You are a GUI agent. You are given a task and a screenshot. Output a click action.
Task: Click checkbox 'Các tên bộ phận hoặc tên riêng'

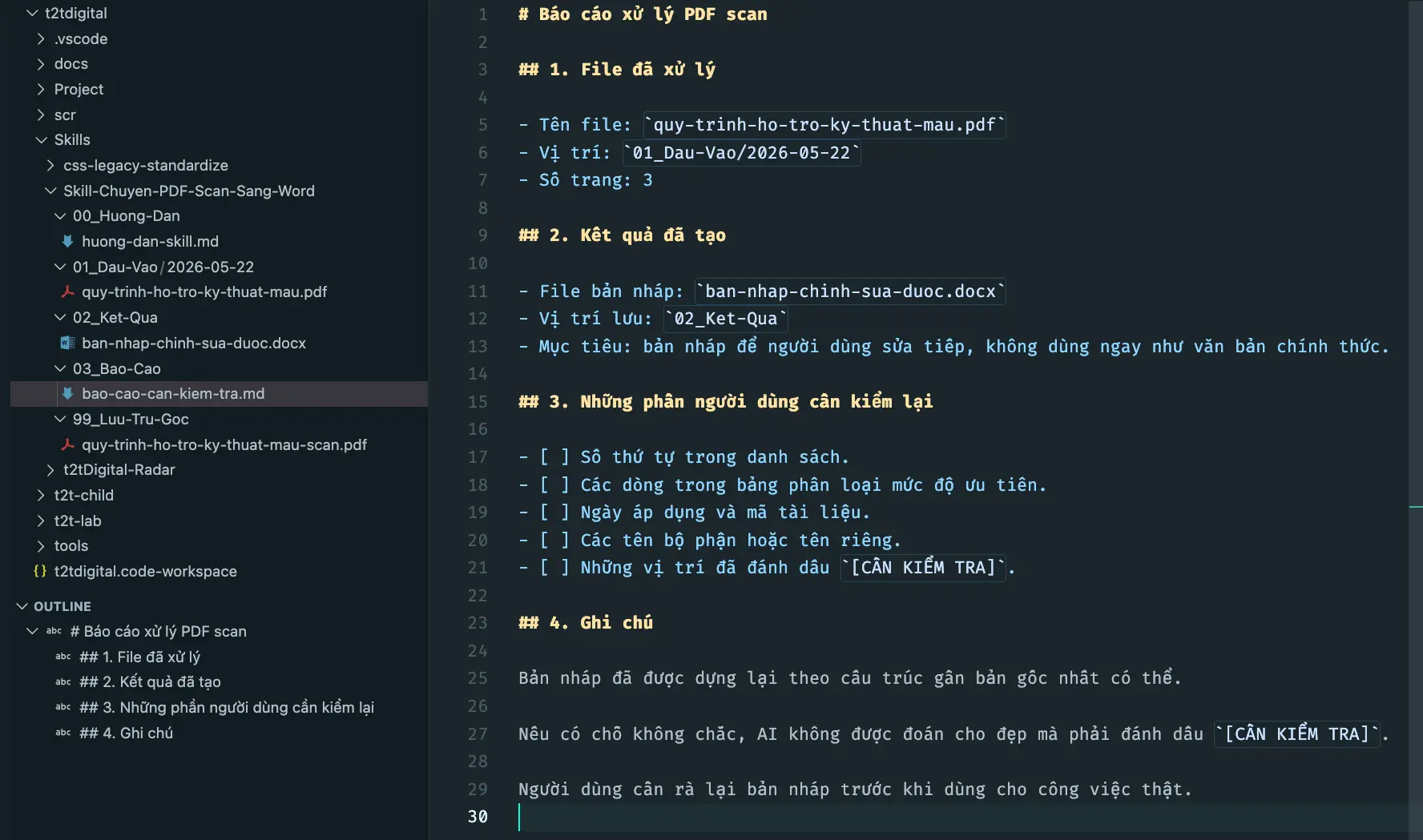554,541
